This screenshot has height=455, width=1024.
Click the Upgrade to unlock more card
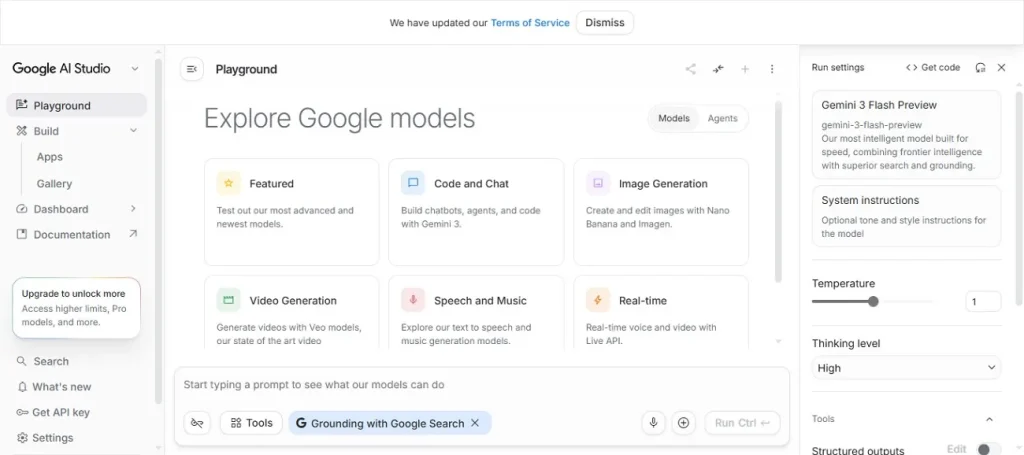(x=76, y=308)
